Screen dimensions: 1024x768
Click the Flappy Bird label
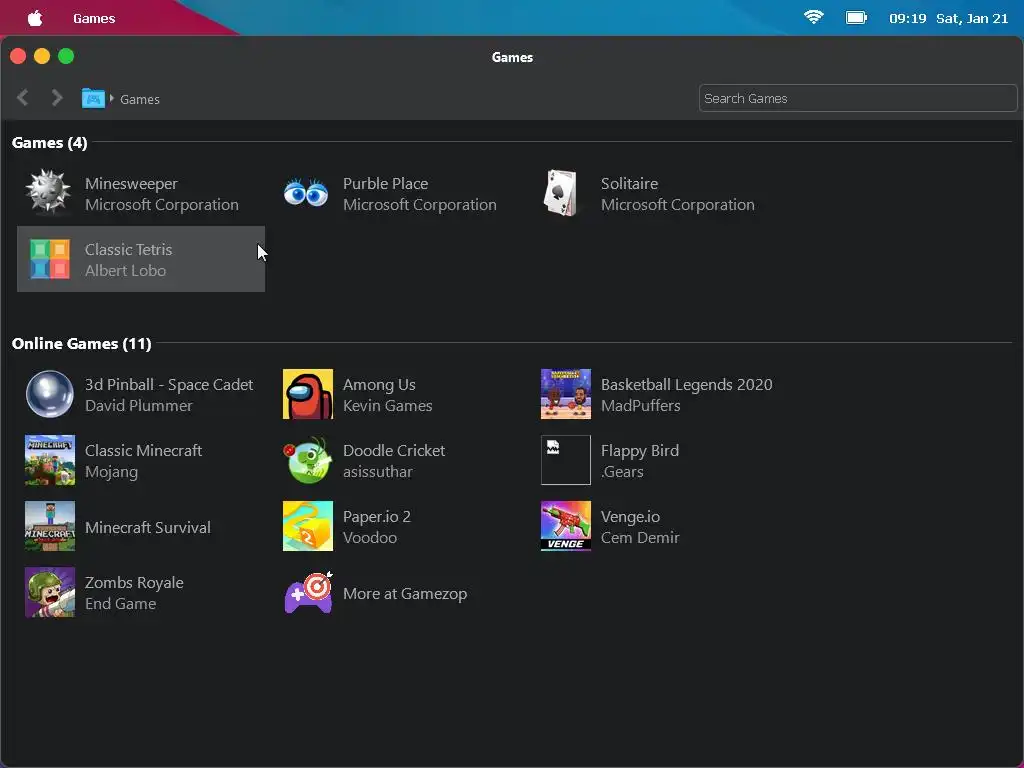[640, 451]
